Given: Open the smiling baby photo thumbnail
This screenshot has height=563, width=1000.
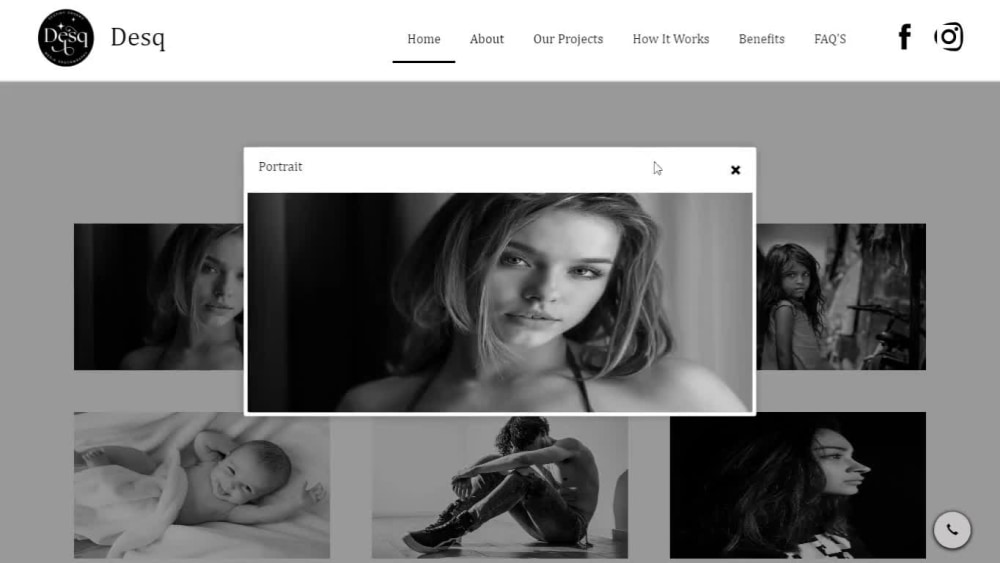Looking at the screenshot, I should tap(202, 485).
